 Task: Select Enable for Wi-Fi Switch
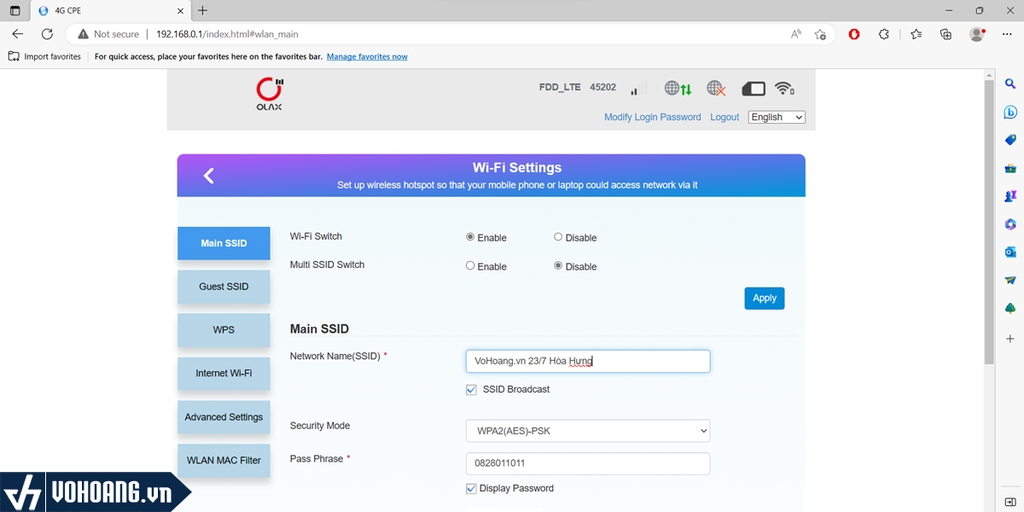point(470,237)
